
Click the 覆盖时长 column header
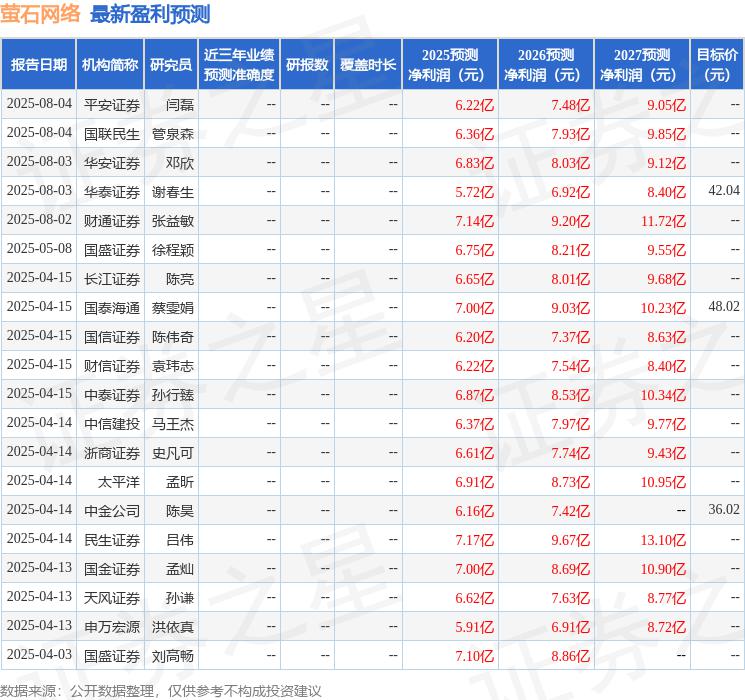point(368,65)
